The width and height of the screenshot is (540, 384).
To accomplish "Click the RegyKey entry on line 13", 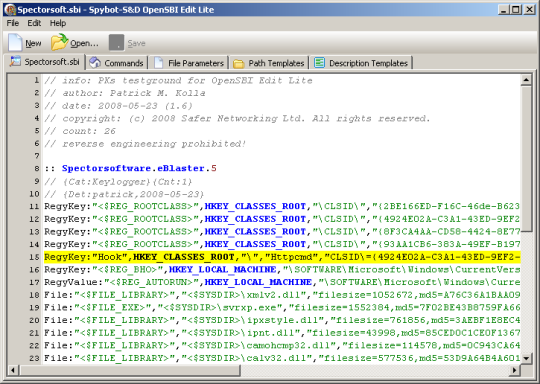I will (x=282, y=231).
